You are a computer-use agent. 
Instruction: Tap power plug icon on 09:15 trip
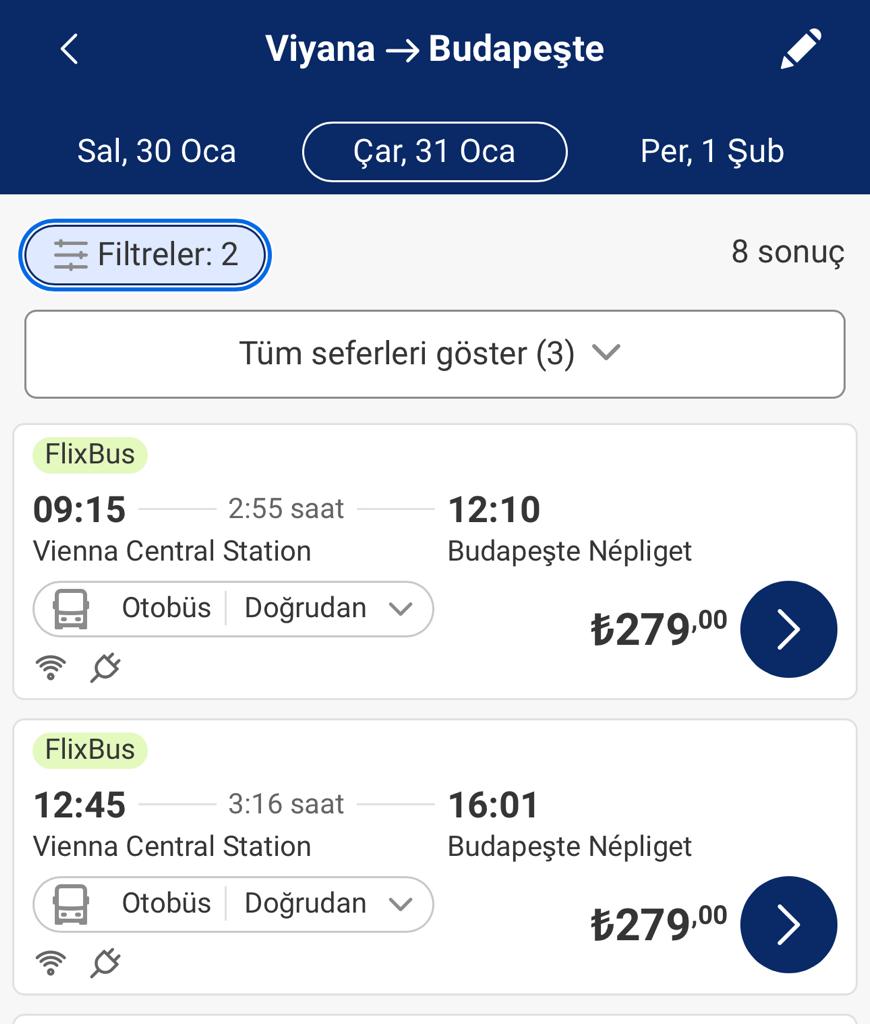(105, 667)
